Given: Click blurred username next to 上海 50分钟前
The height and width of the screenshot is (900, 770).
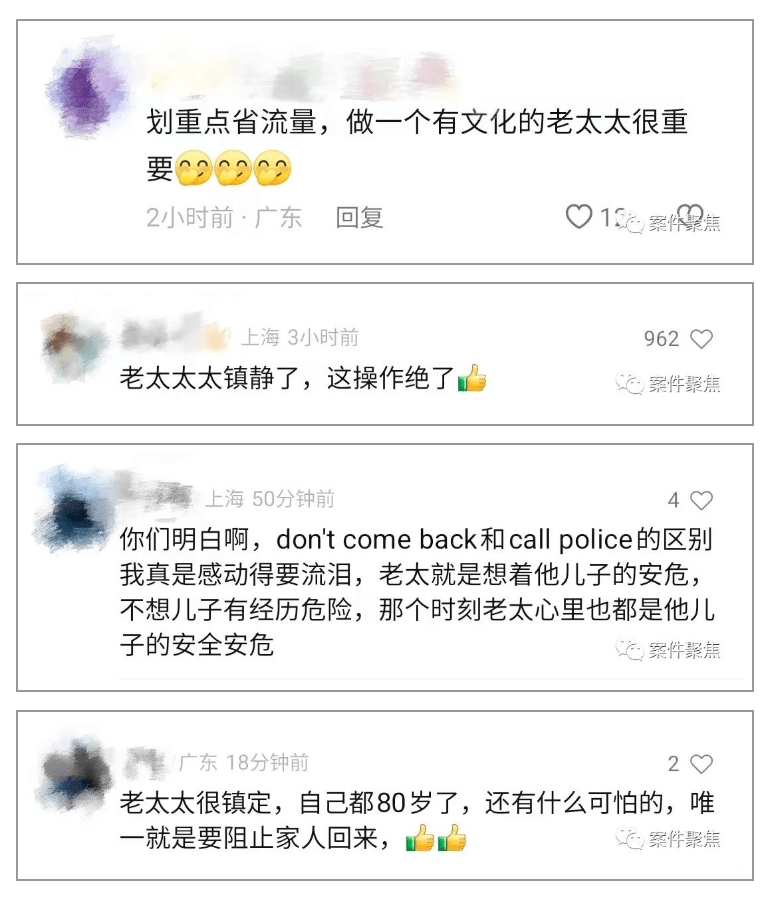Looking at the screenshot, I should [x=155, y=492].
